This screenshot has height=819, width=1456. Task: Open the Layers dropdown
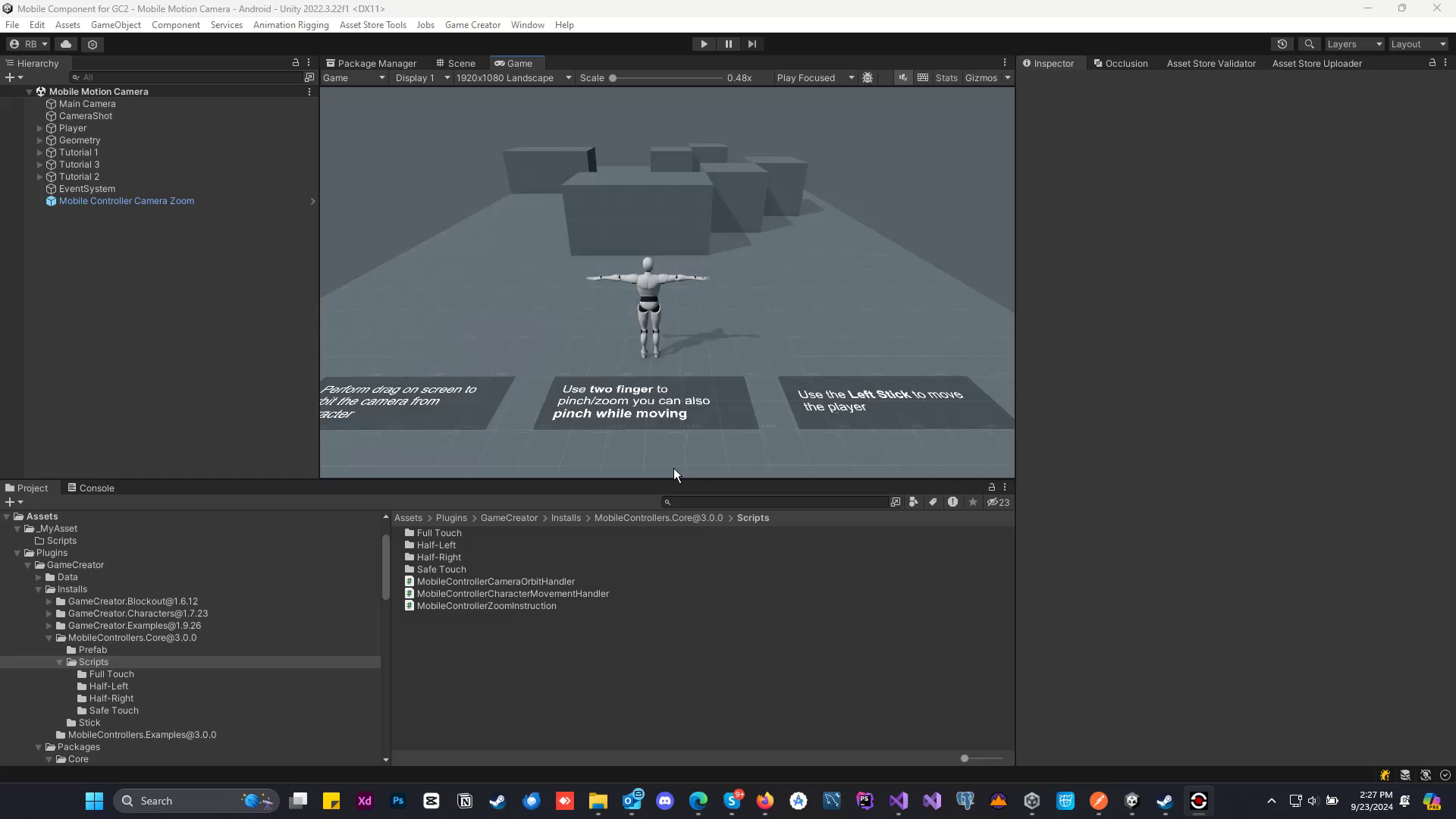[x=1354, y=44]
